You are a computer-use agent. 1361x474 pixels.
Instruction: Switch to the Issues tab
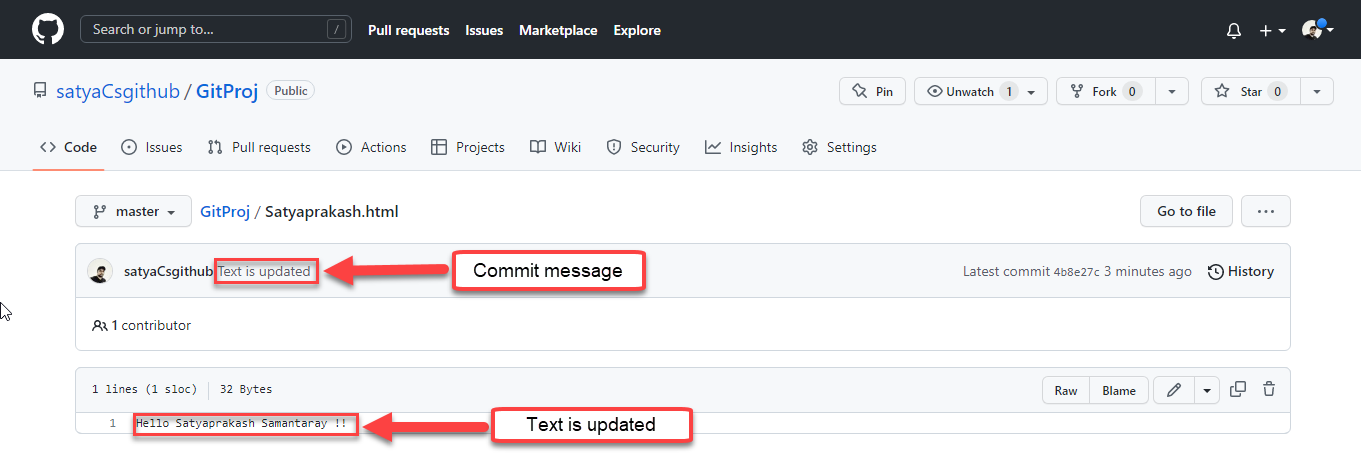(x=152, y=147)
